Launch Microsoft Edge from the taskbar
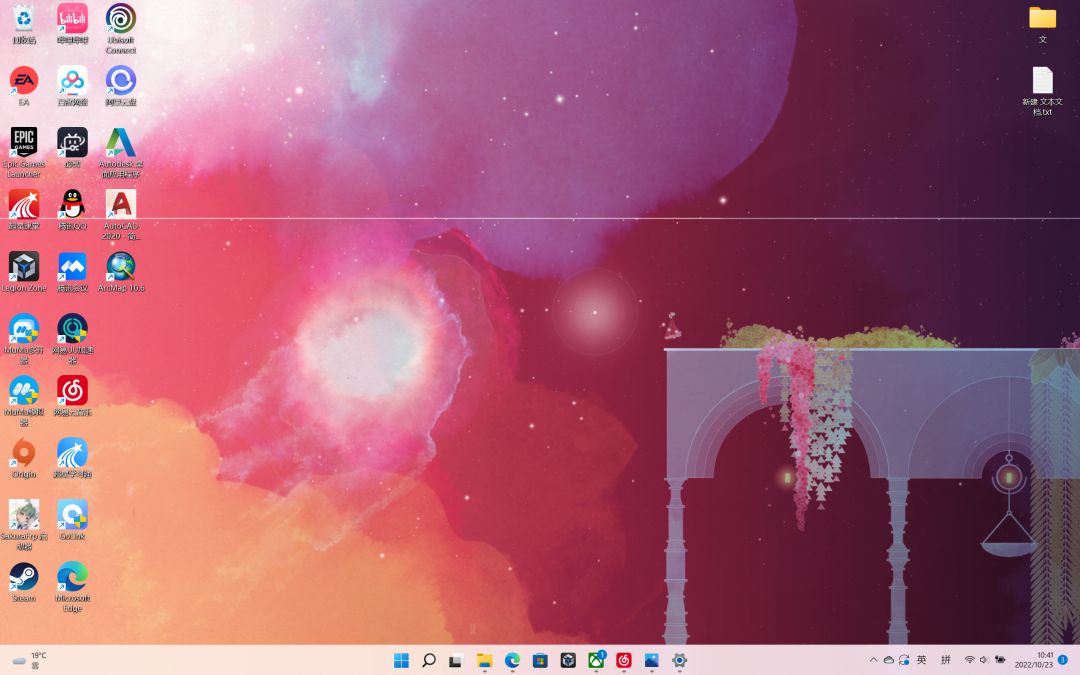Viewport: 1080px width, 675px height. [512, 661]
